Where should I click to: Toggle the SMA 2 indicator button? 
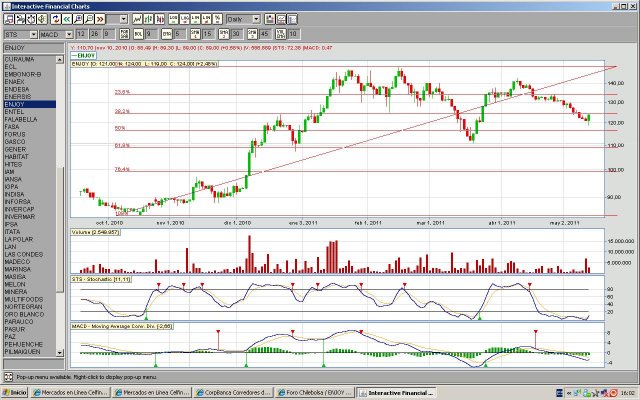223,34
